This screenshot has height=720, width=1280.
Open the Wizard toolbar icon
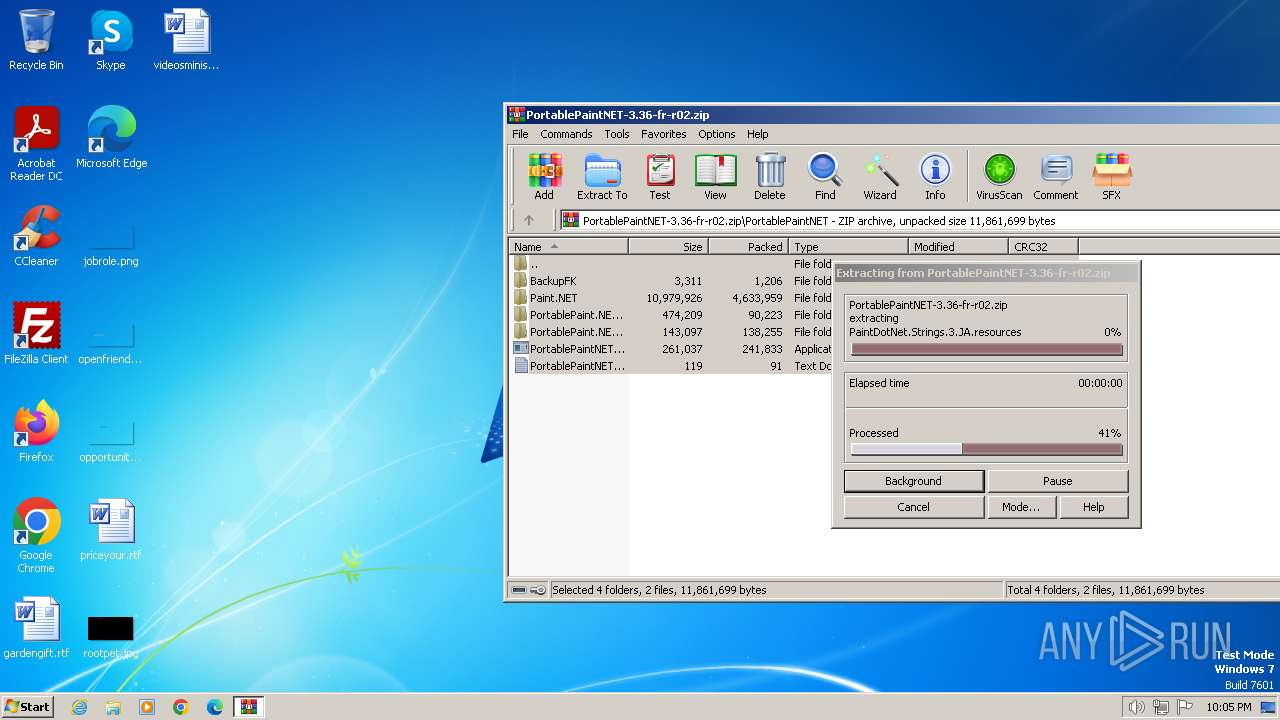tap(880, 177)
